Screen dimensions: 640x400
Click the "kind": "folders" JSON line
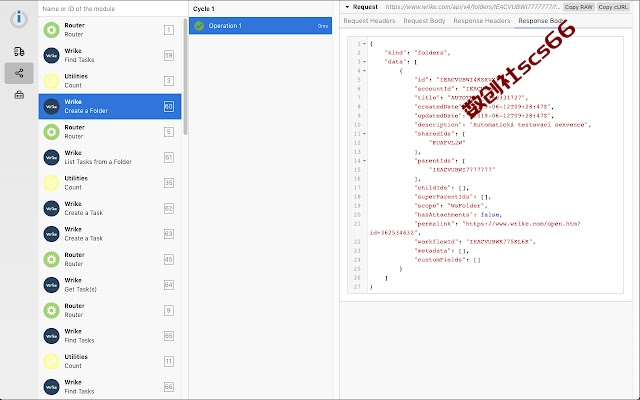click(x=417, y=53)
